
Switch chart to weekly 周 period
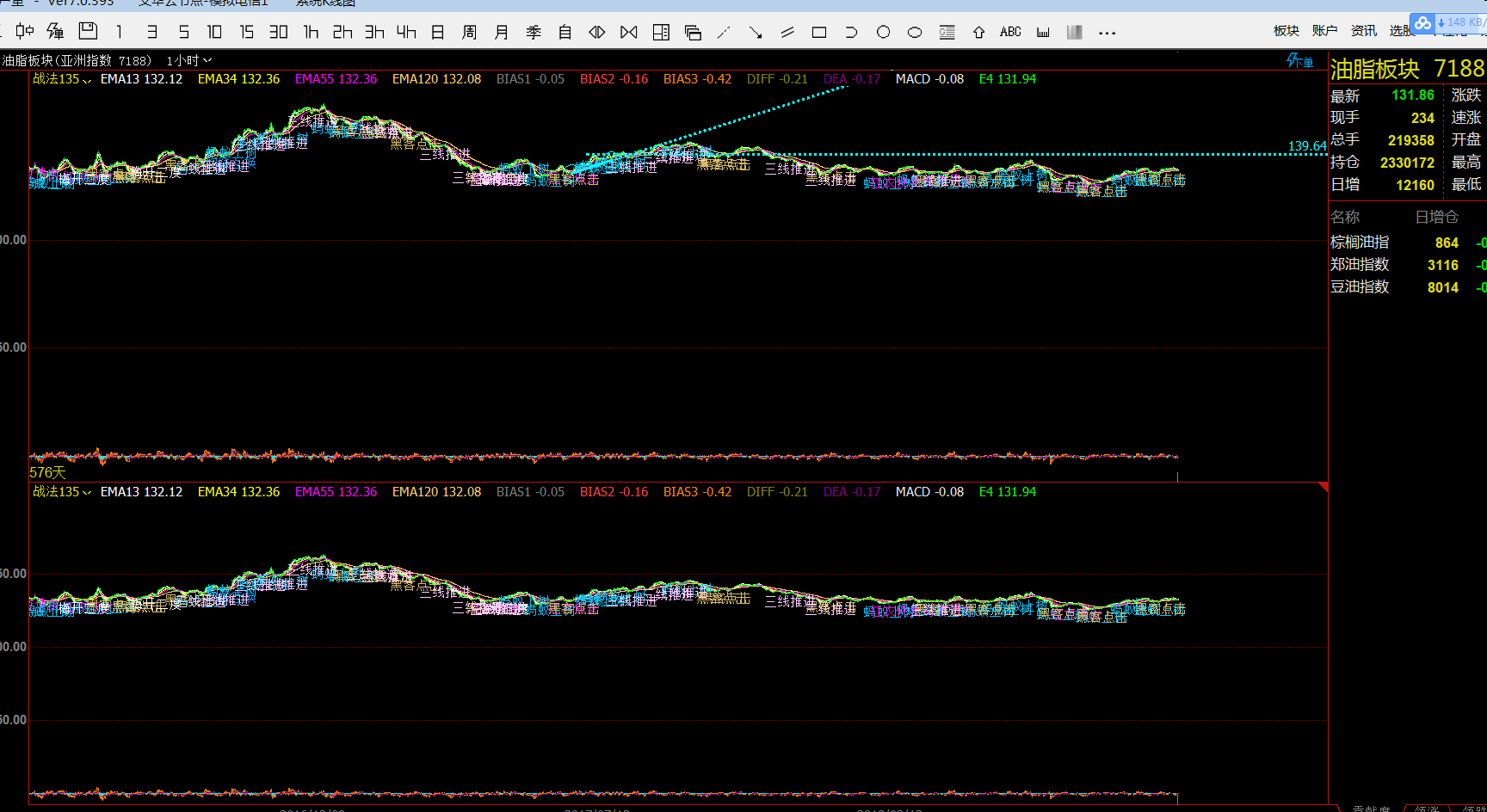[x=469, y=33]
